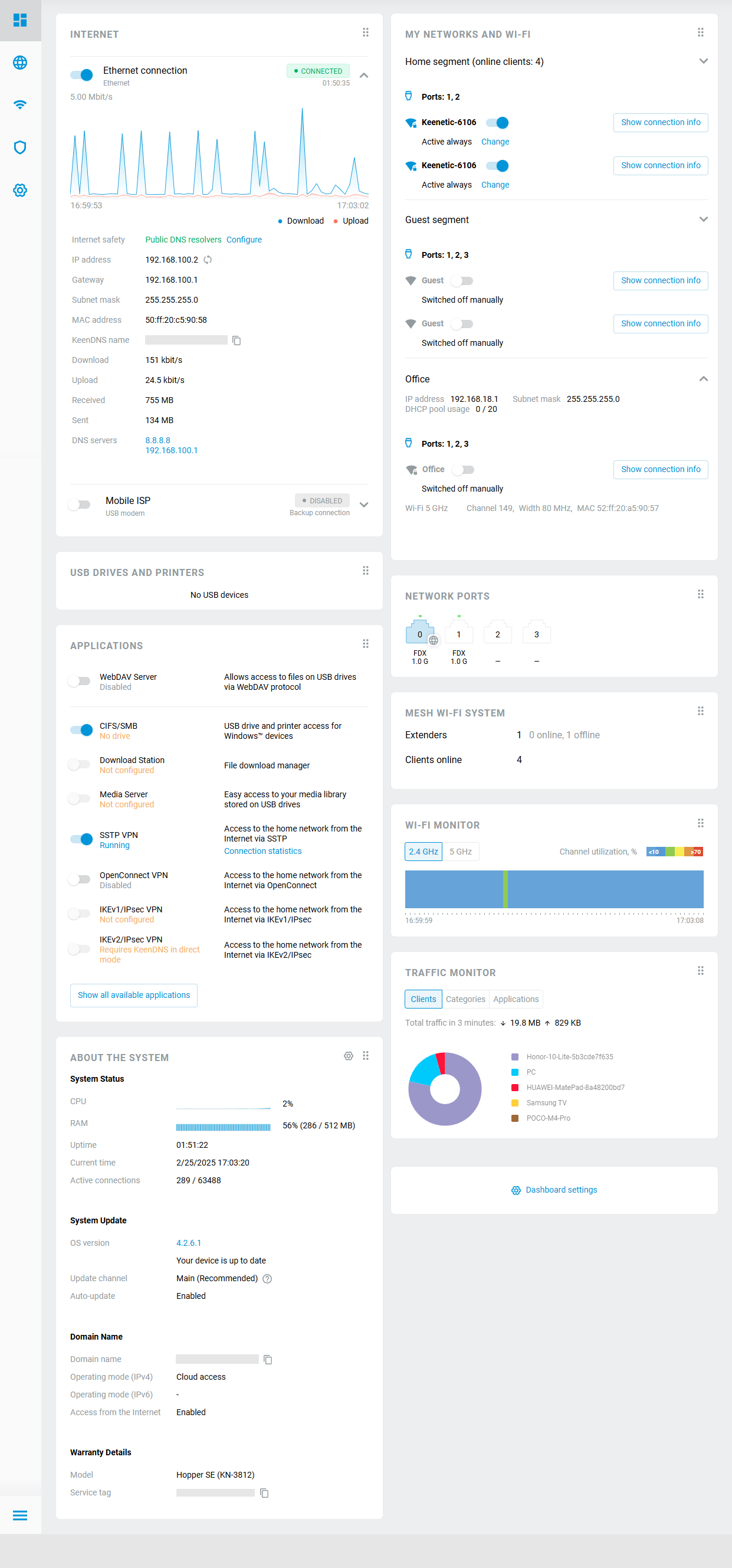732x1568 pixels.
Task: Open About the System settings gear
Action: (348, 1056)
